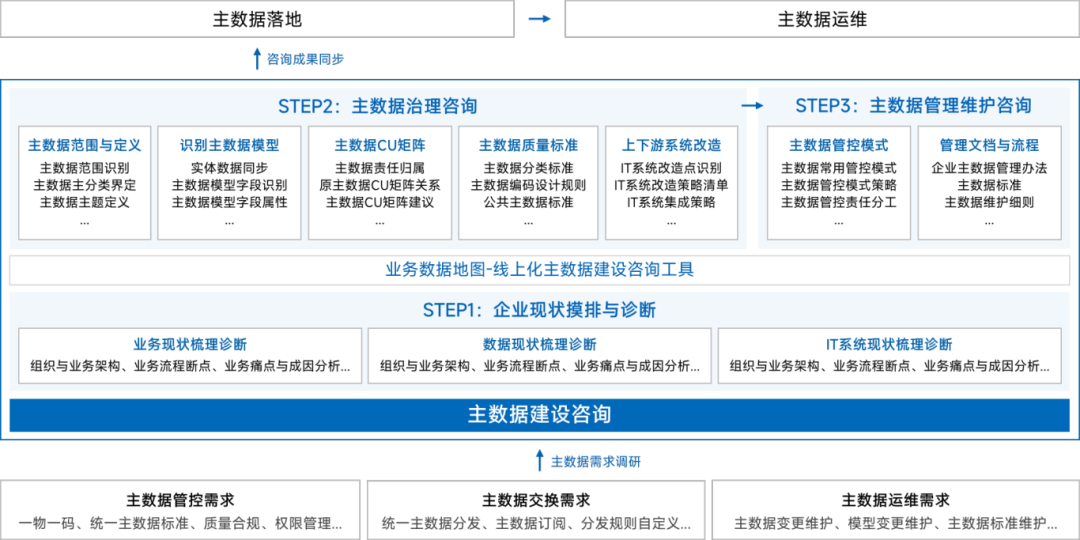The height and width of the screenshot is (540, 1080).
Task: Select the 主数据交换需求 box
Action: point(535,510)
